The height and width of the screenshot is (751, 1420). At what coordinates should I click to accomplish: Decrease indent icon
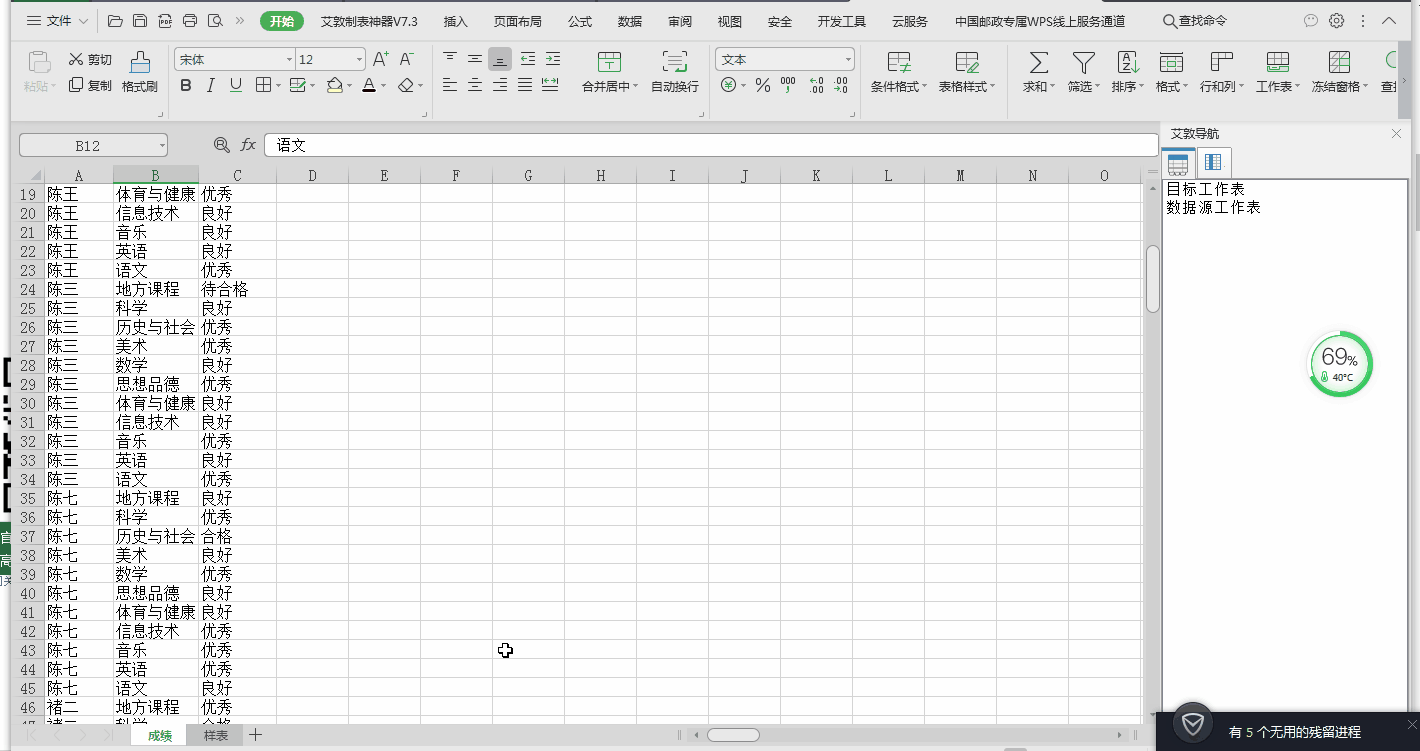pyautogui.click(x=528, y=59)
